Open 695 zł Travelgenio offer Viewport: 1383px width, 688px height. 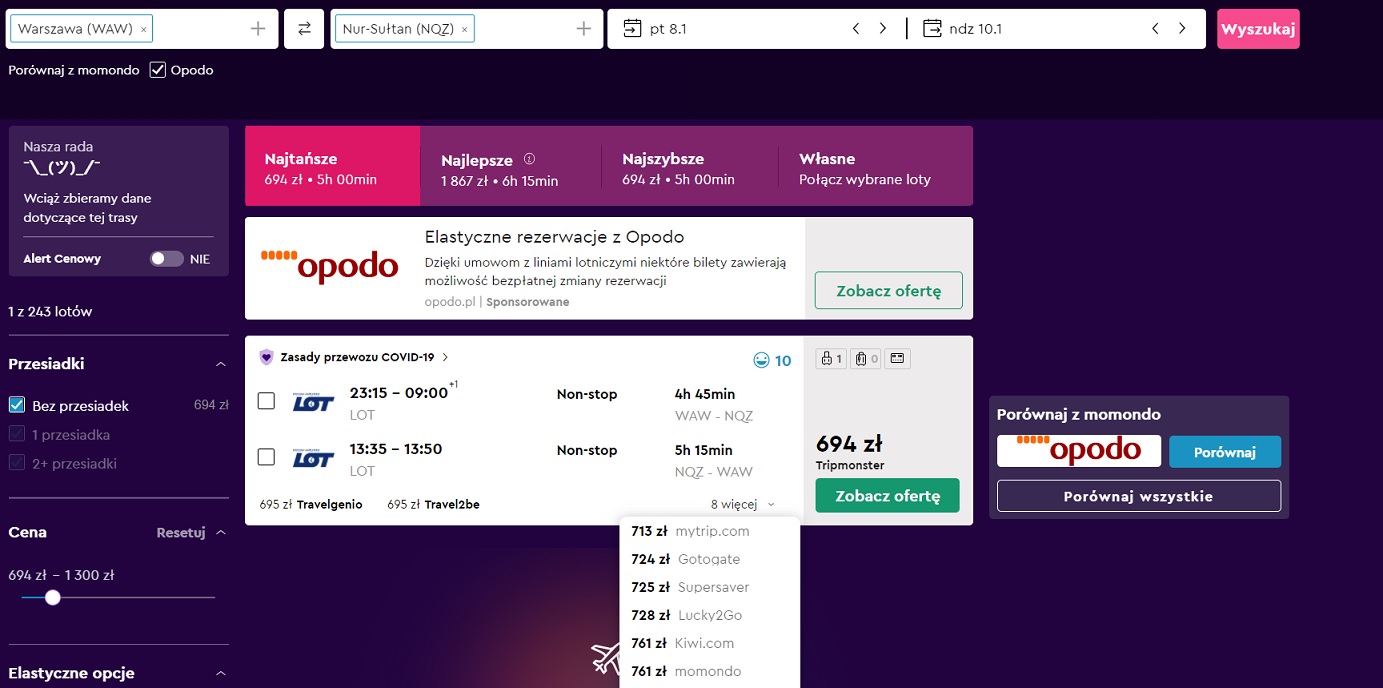[x=311, y=505]
